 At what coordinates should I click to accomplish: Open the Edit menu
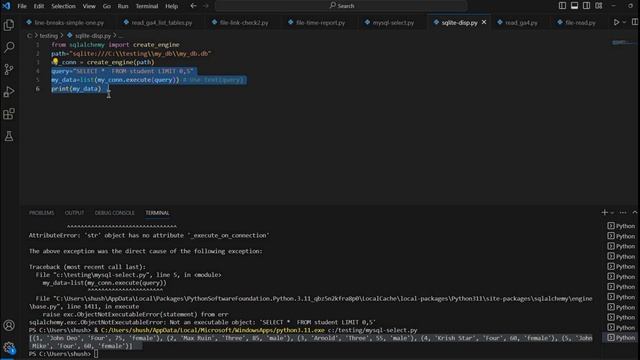[x=39, y=6]
